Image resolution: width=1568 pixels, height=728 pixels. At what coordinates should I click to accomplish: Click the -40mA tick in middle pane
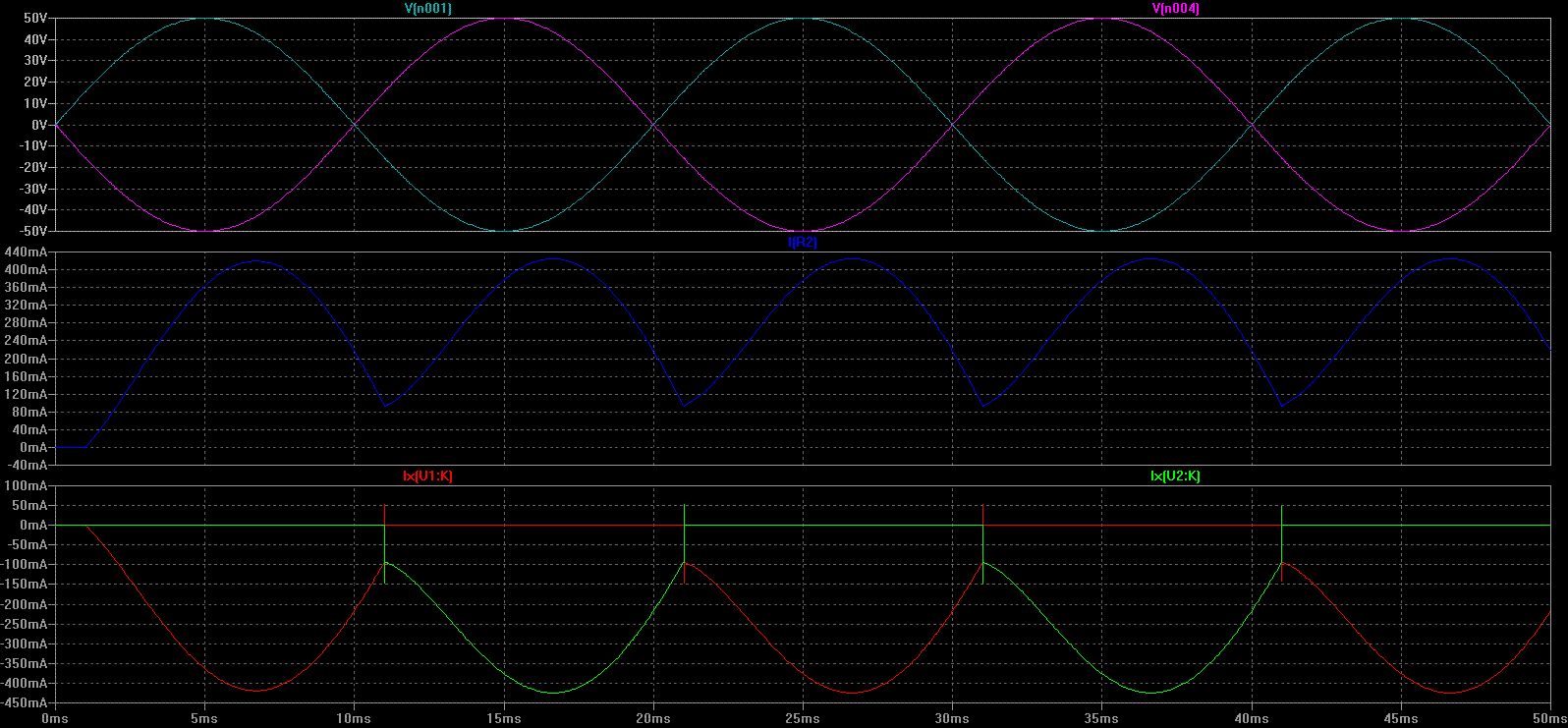coord(26,465)
